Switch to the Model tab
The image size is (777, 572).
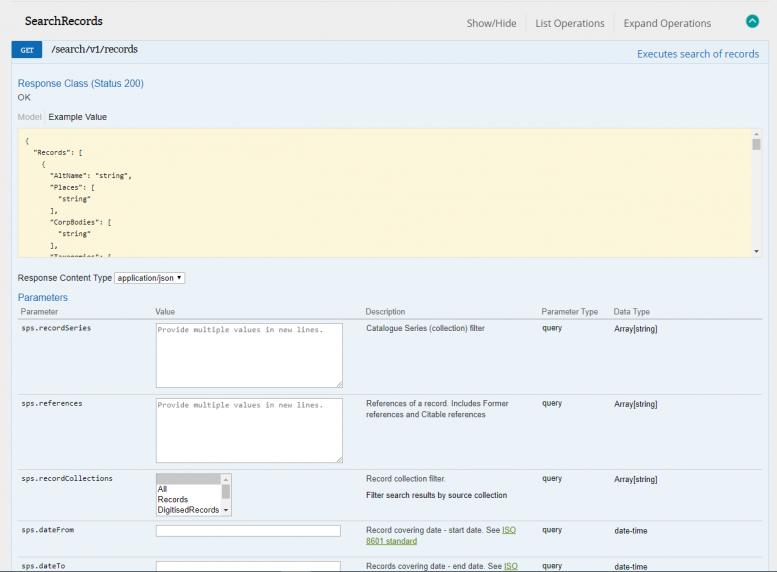[29, 117]
